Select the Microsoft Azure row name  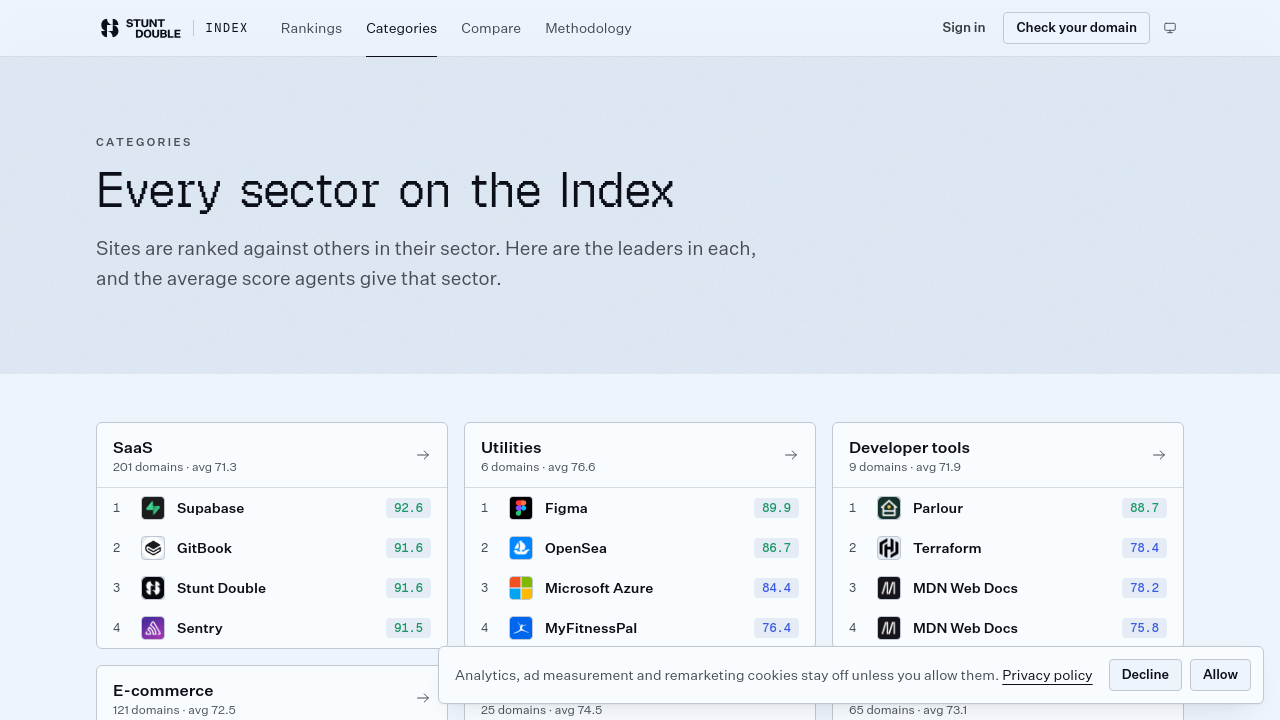599,588
